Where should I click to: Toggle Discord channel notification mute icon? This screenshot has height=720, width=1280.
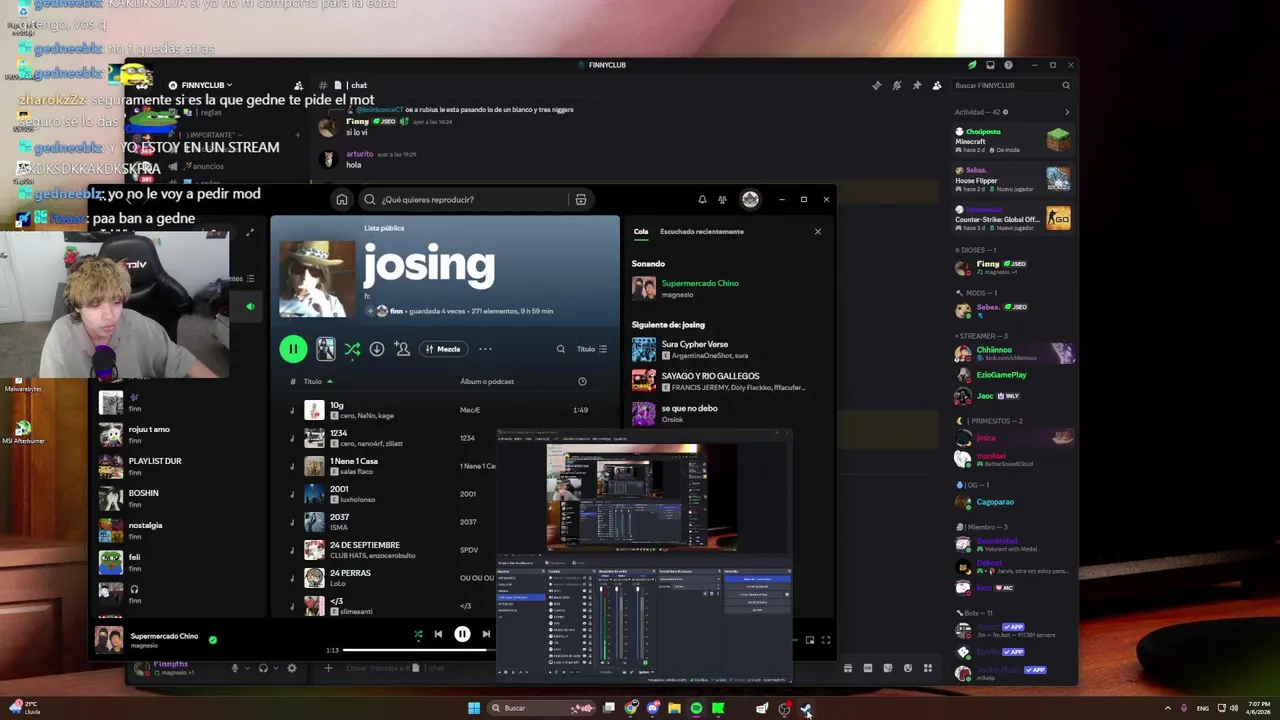[x=897, y=86]
